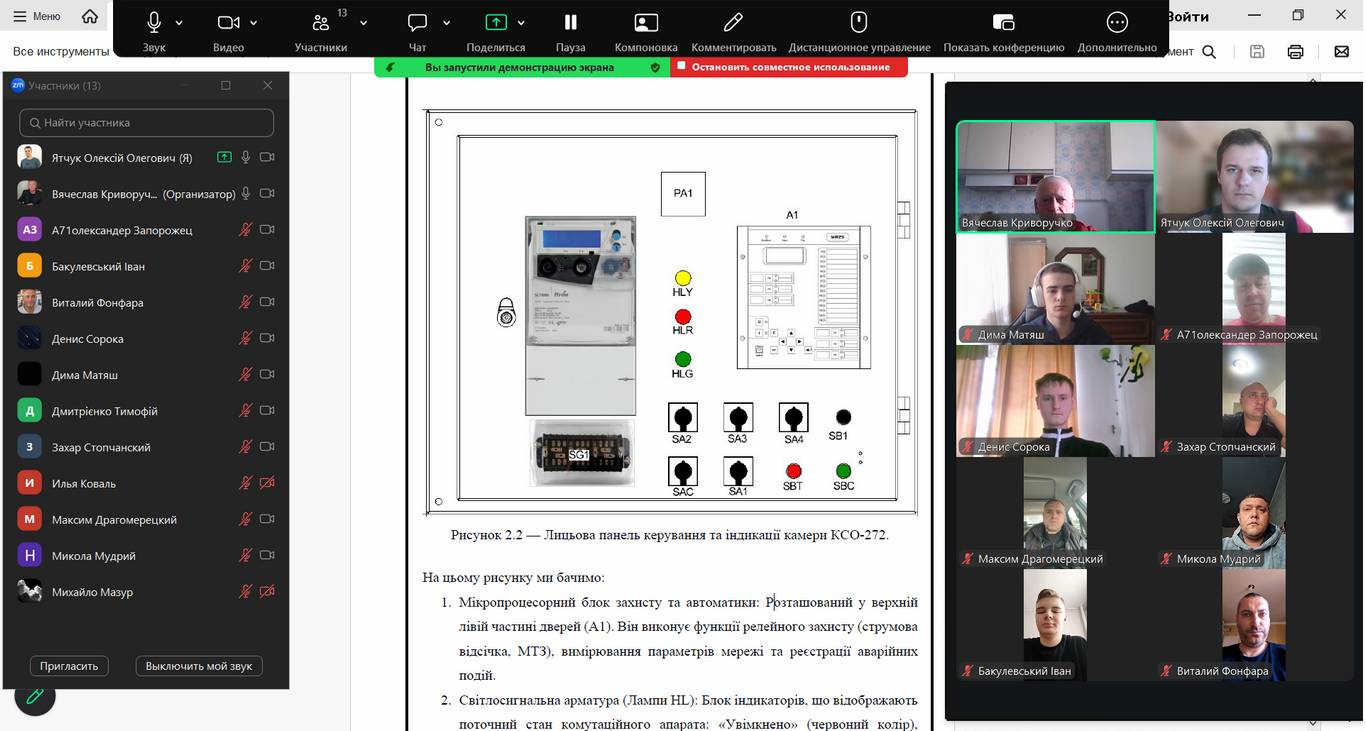Viewport: 1366px width, 731px height.
Task: Open the Меню hamburger menu
Action: coord(37,16)
